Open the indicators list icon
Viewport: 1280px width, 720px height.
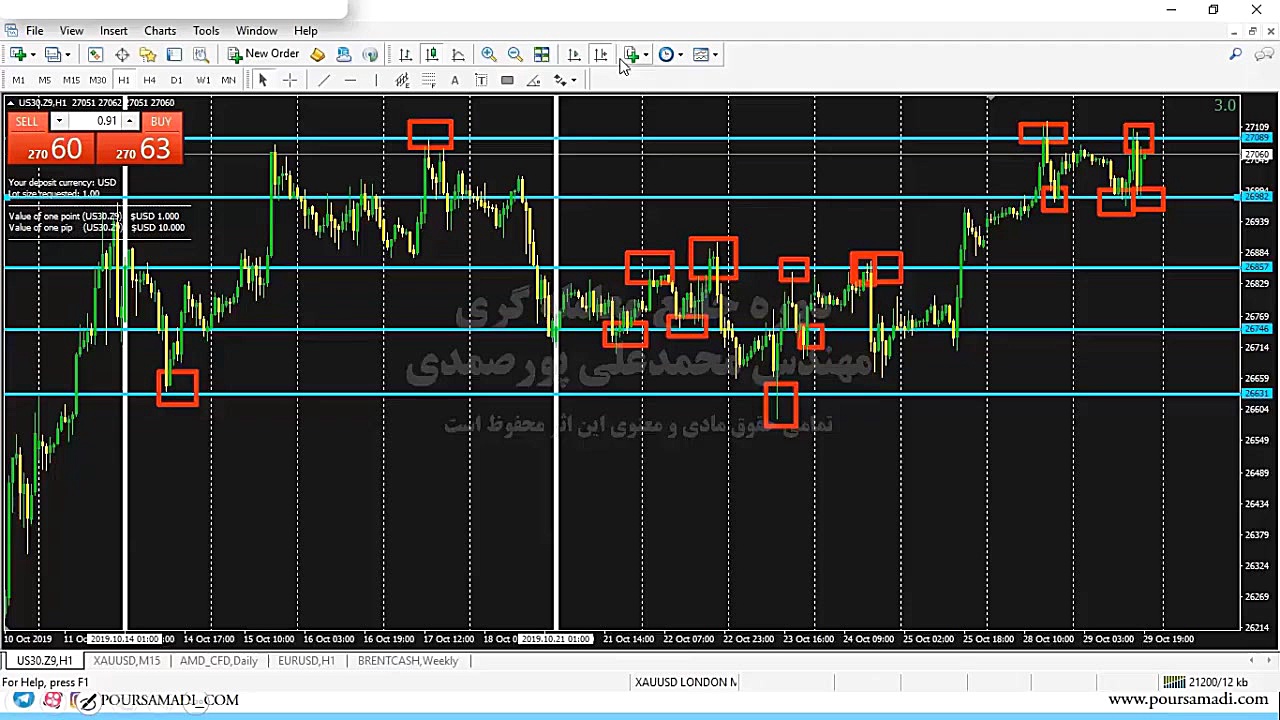click(631, 54)
